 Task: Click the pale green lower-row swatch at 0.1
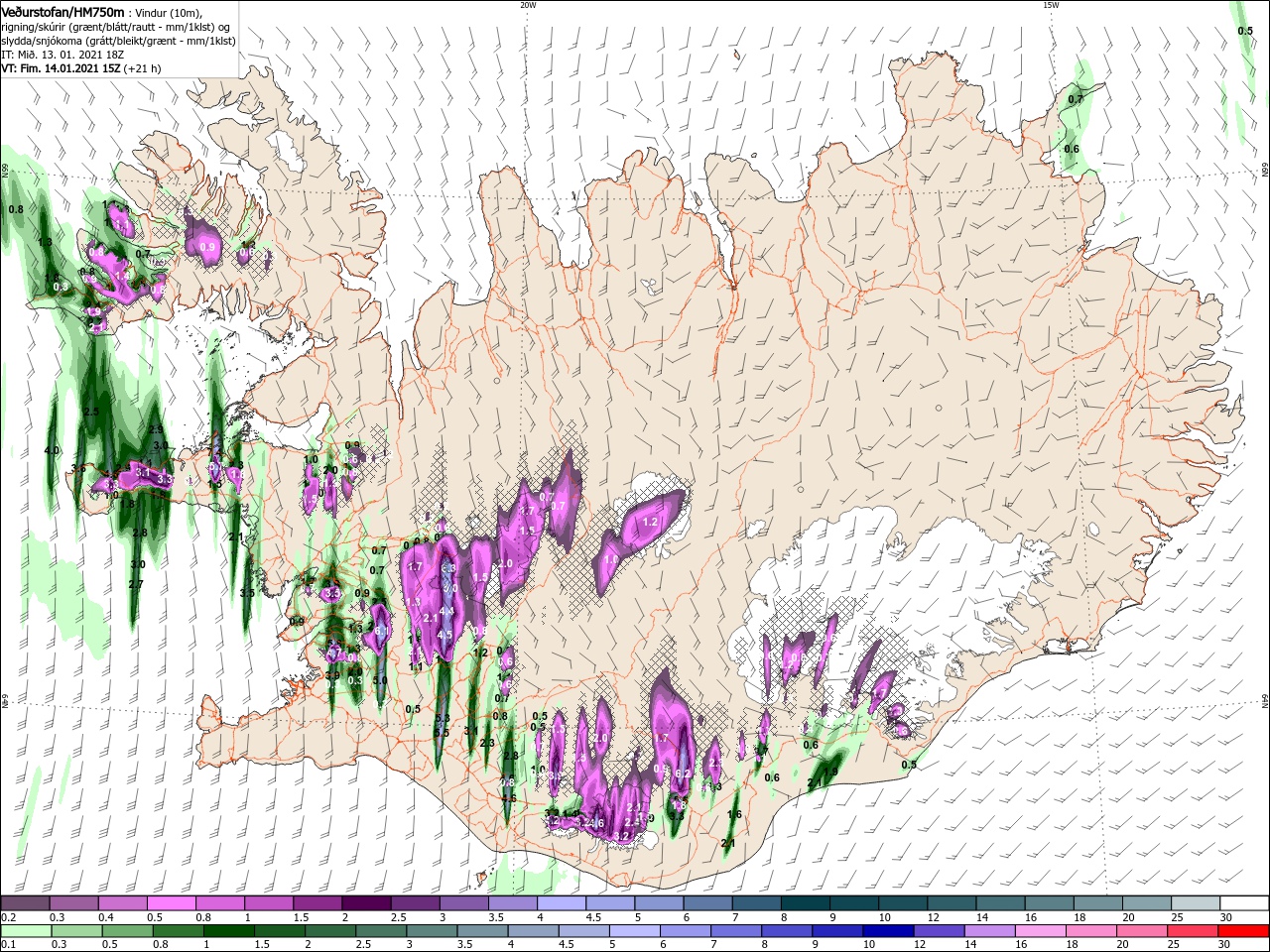click(26, 931)
